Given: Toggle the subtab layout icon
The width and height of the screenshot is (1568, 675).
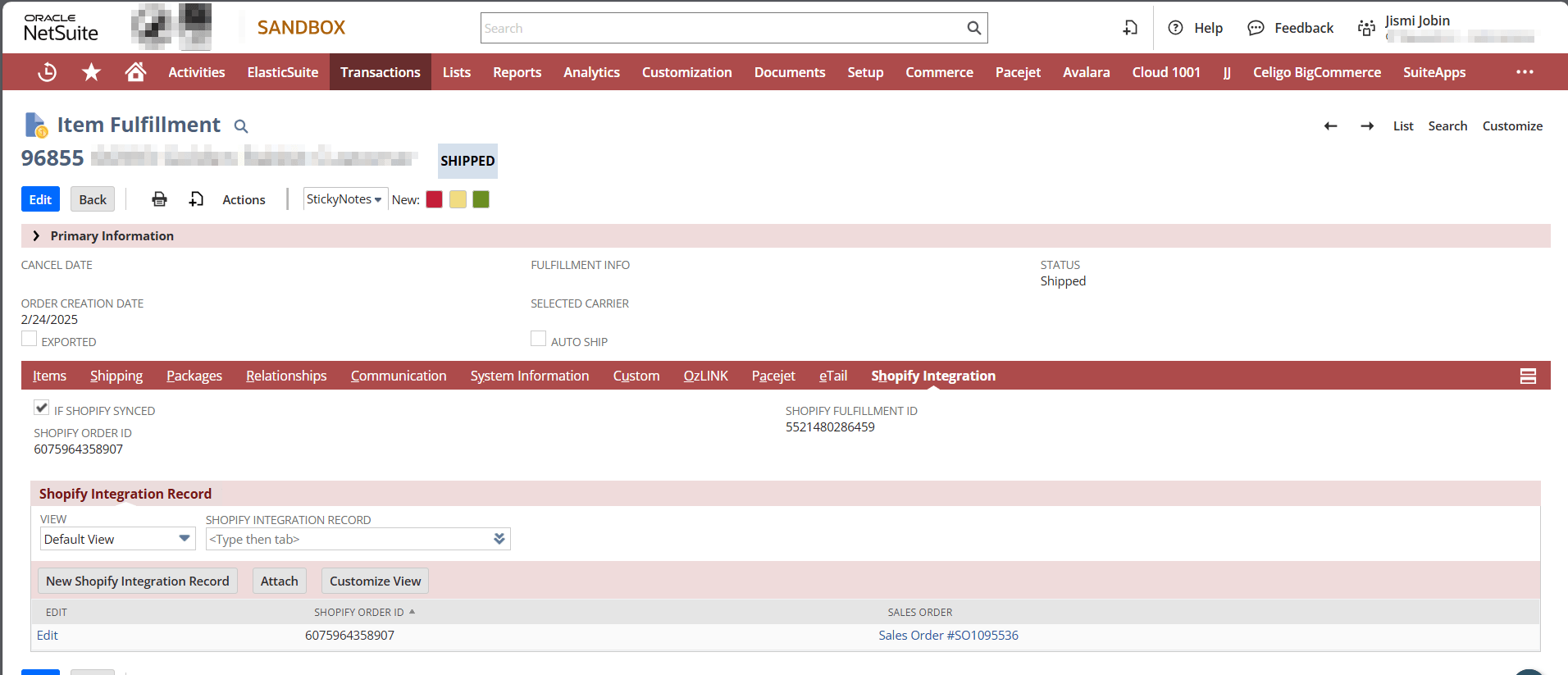Looking at the screenshot, I should 1528,376.
